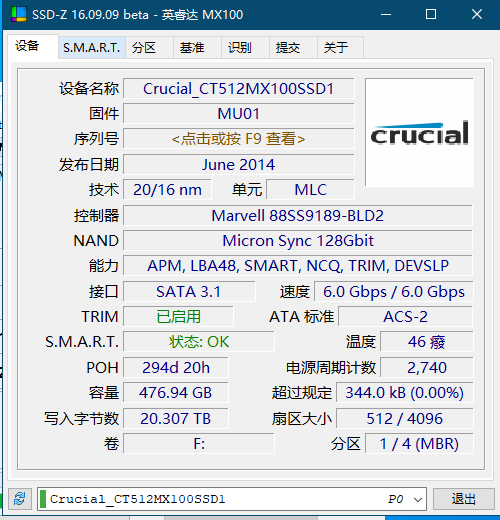The image size is (500, 520).
Task: Minimize the SSD-Z window
Action: [x=386, y=14]
